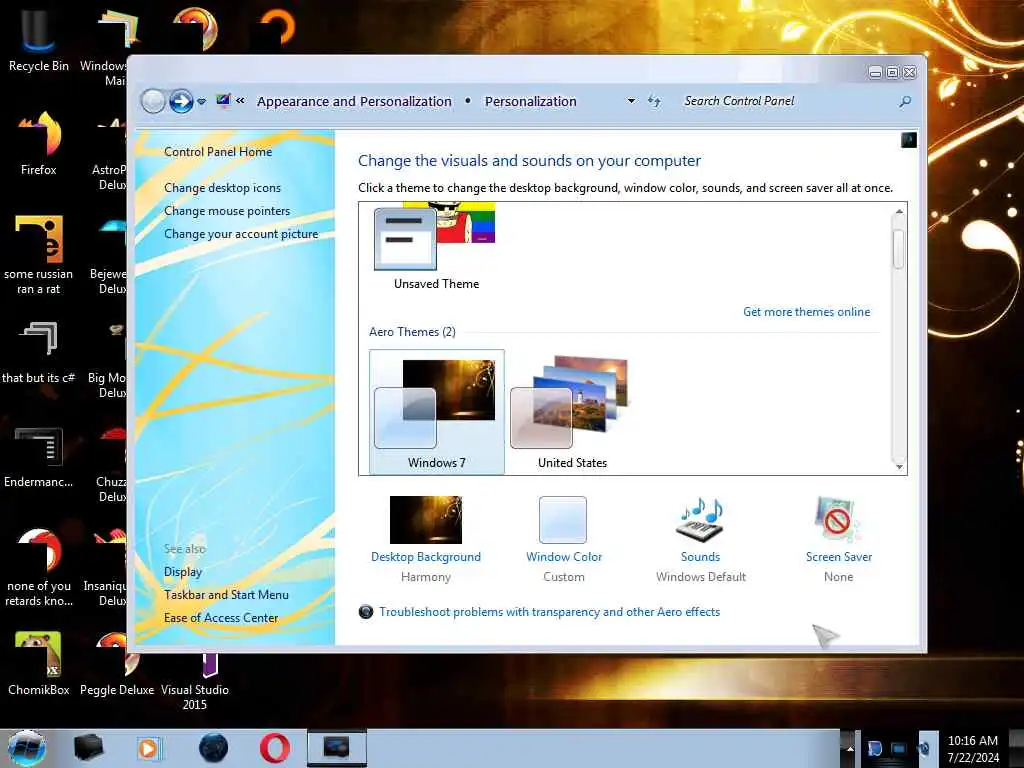
Task: Click the volume tray icon
Action: (x=923, y=748)
